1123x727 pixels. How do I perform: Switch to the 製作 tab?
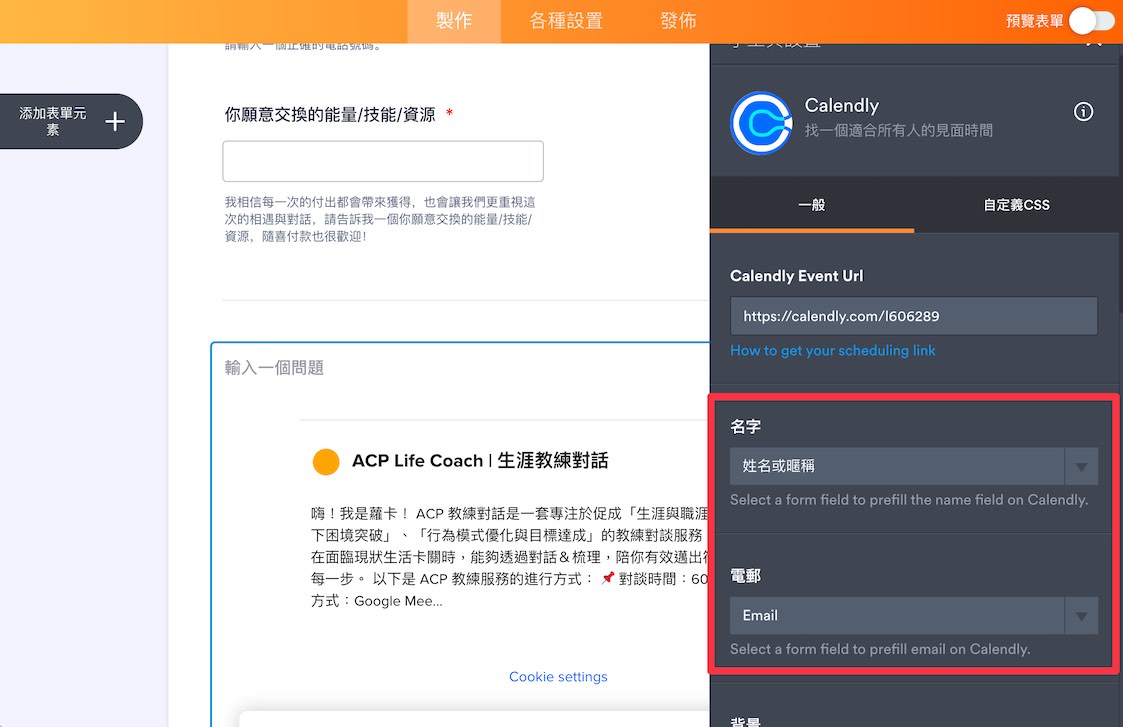454,21
